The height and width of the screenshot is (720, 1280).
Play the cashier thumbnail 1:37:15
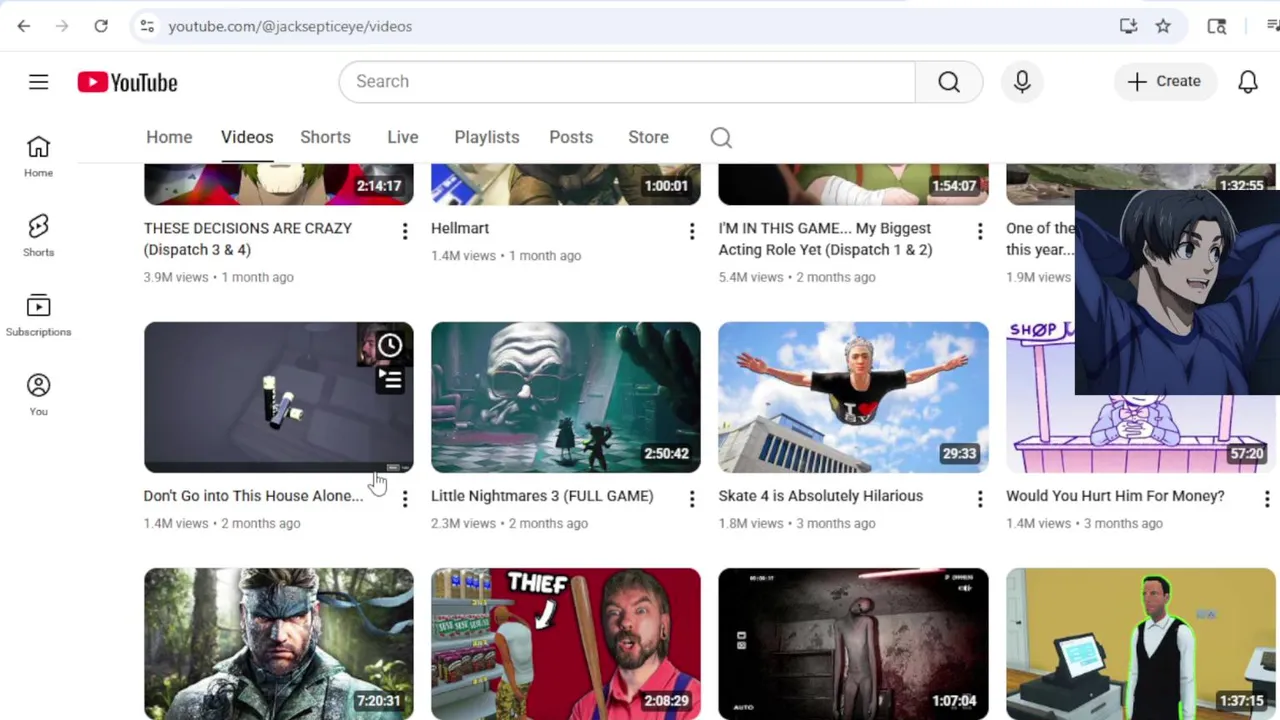1141,644
